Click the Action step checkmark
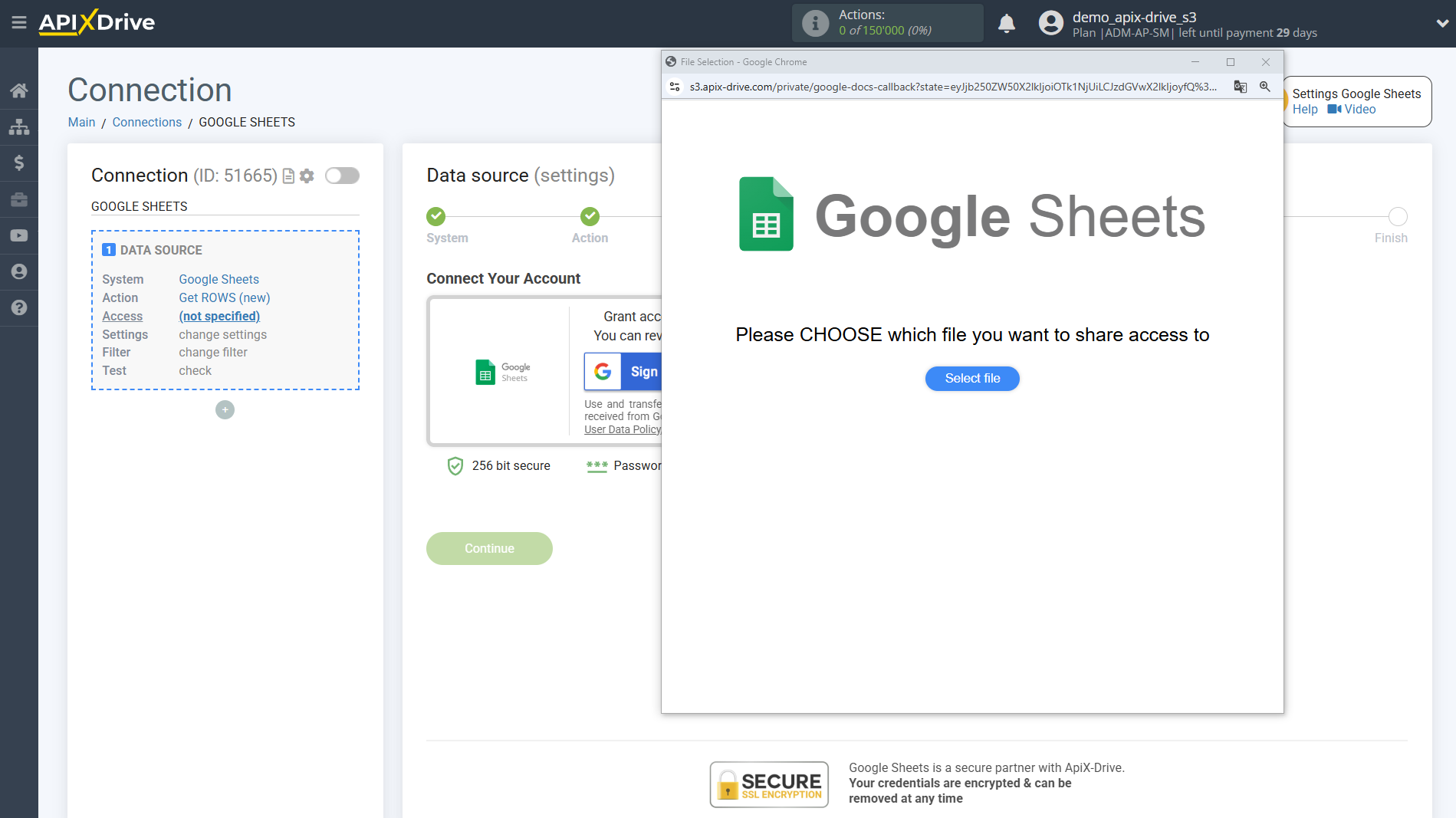Screen dimensions: 1456x818 pos(590,216)
